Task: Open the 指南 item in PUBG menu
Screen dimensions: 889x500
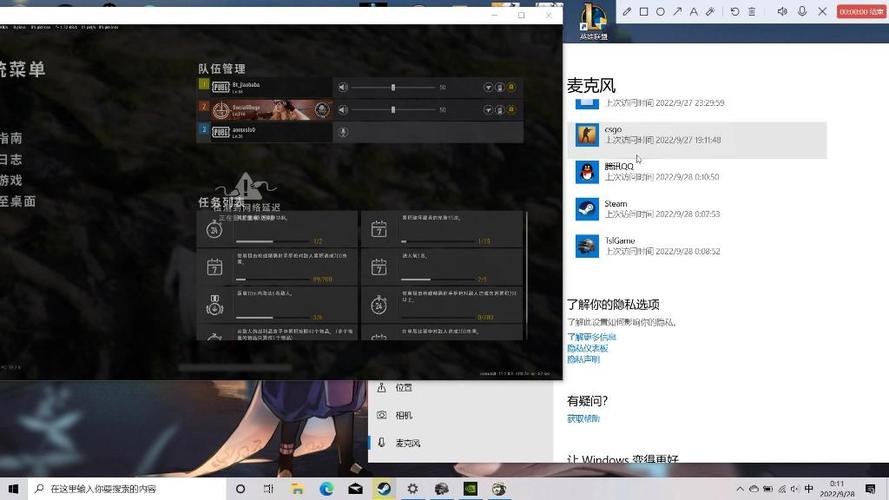Action: pos(11,138)
